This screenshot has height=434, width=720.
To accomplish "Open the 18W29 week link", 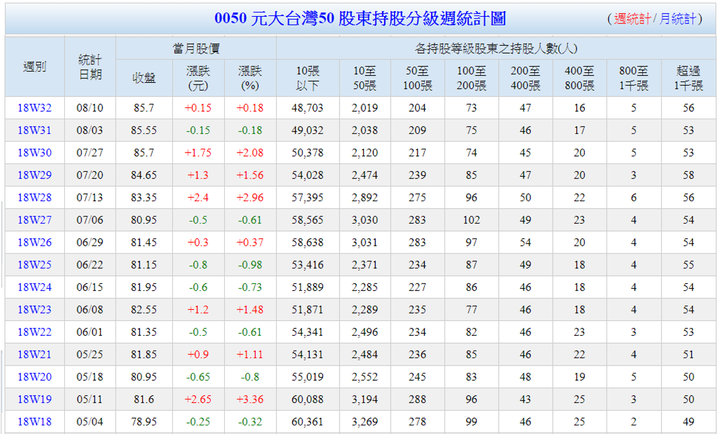I will pyautogui.click(x=34, y=175).
